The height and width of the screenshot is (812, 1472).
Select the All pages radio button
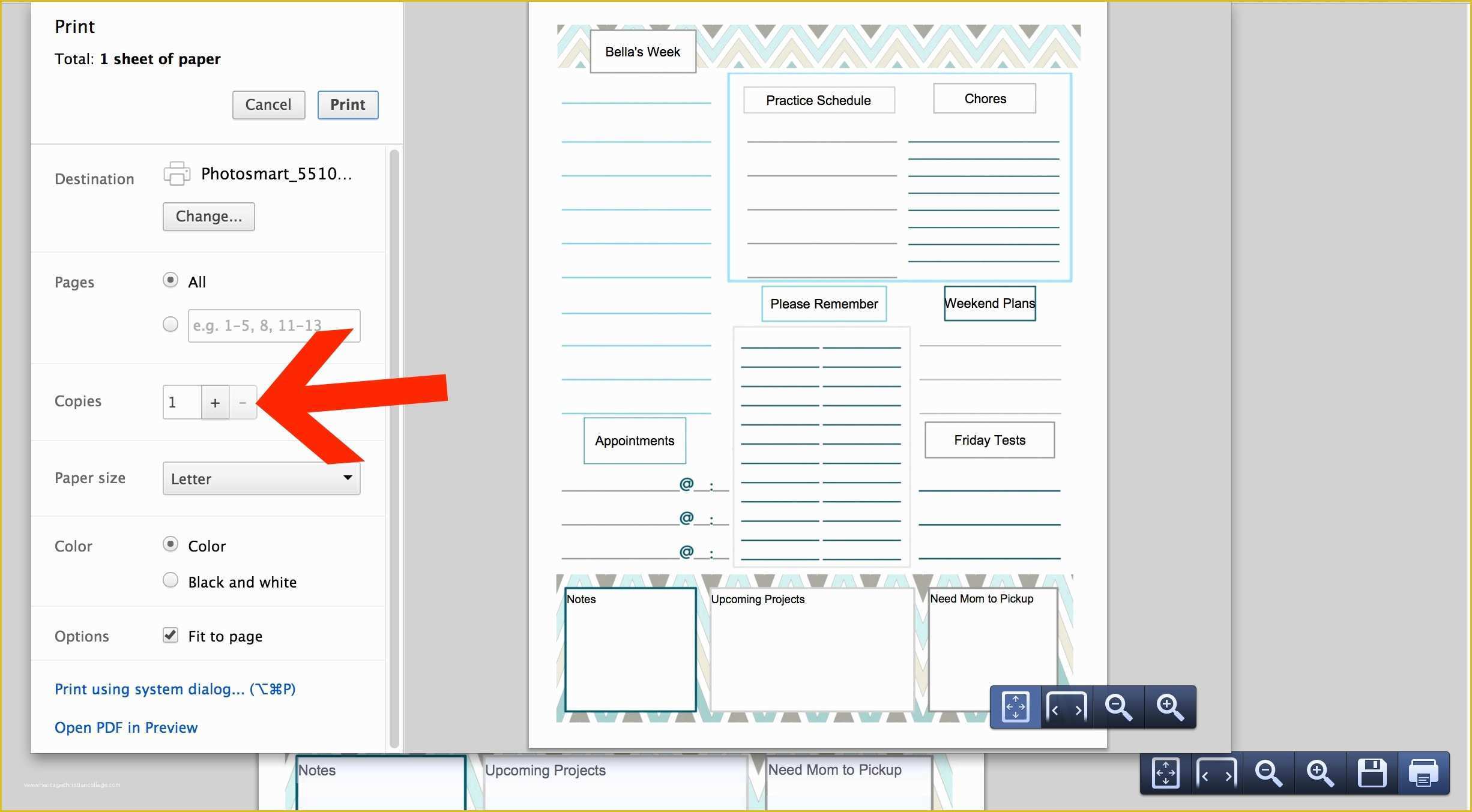pyautogui.click(x=171, y=281)
